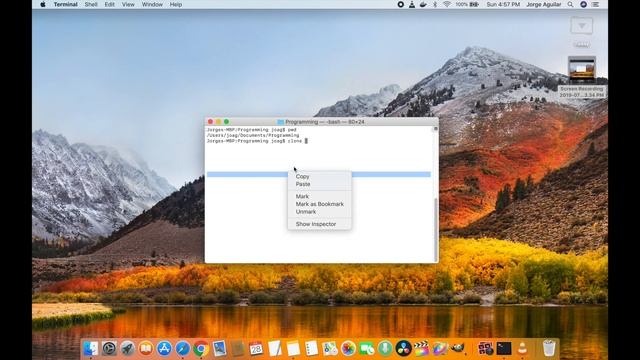Choose Show Inspector in context menu

(319, 224)
